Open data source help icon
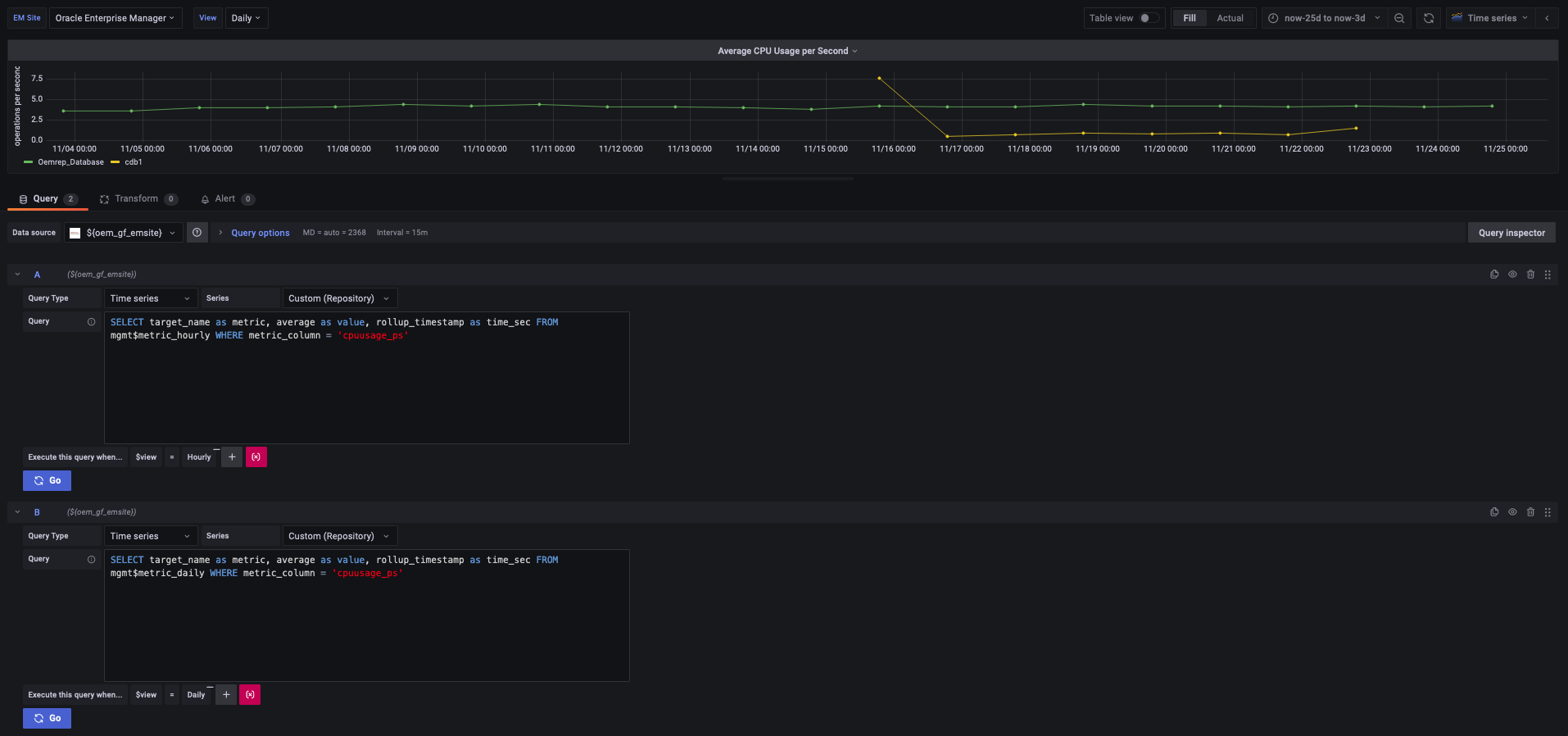This screenshot has height=736, width=1568. (197, 233)
